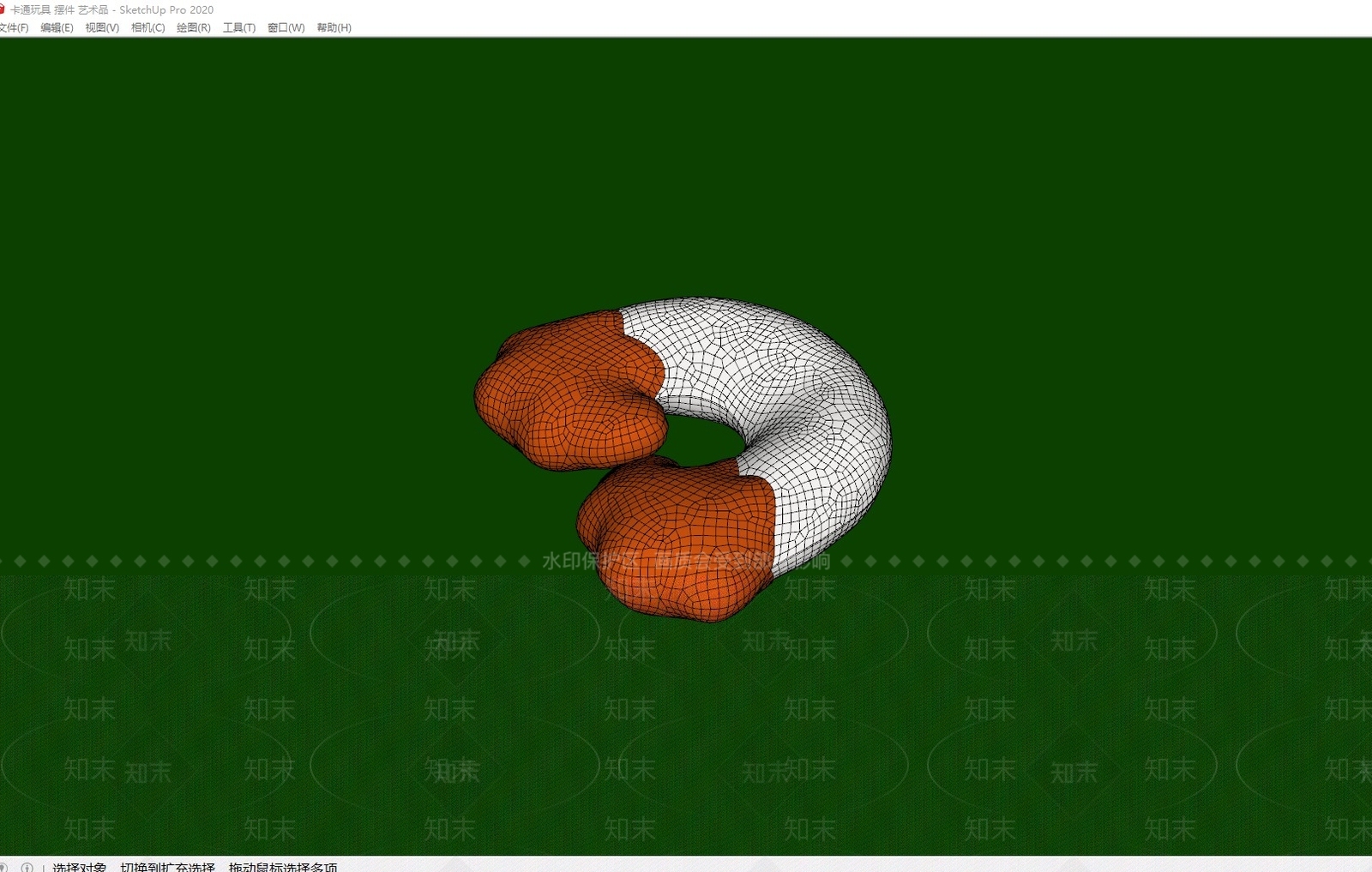
Task: Click the 拖动鼠标选择多项 status bar hint
Action: click(x=283, y=867)
